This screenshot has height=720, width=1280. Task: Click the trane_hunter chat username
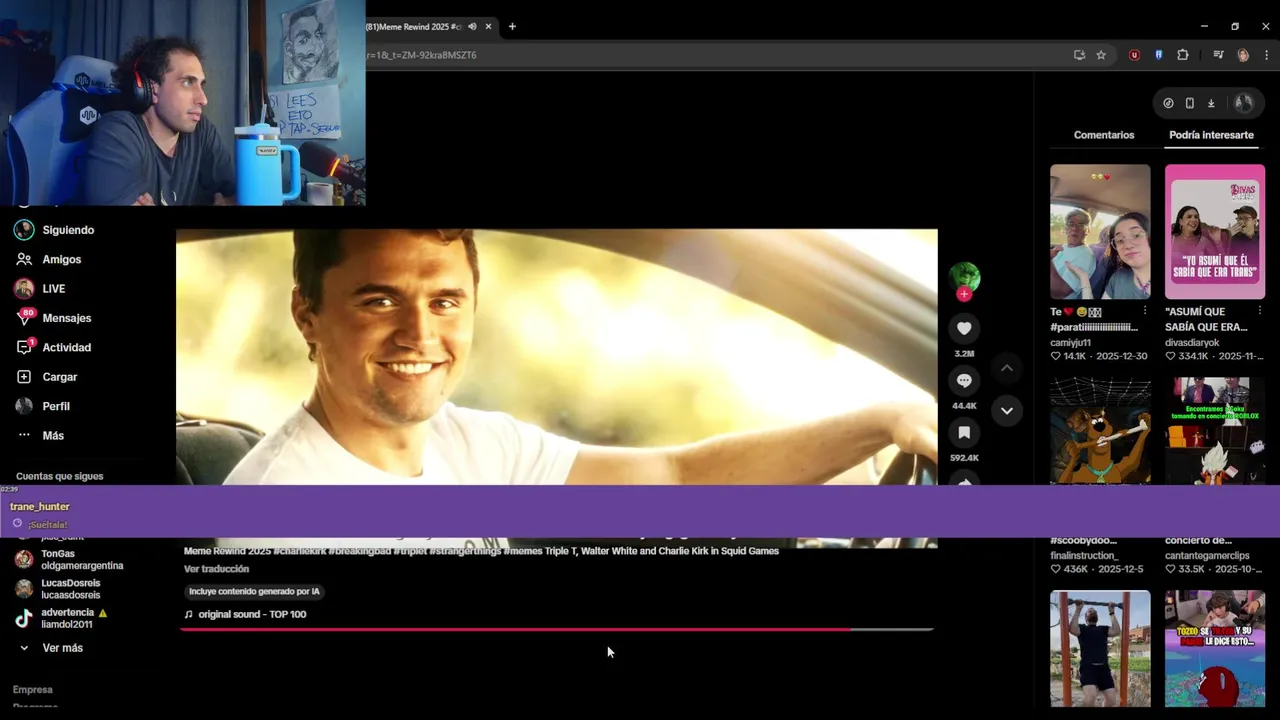40,507
